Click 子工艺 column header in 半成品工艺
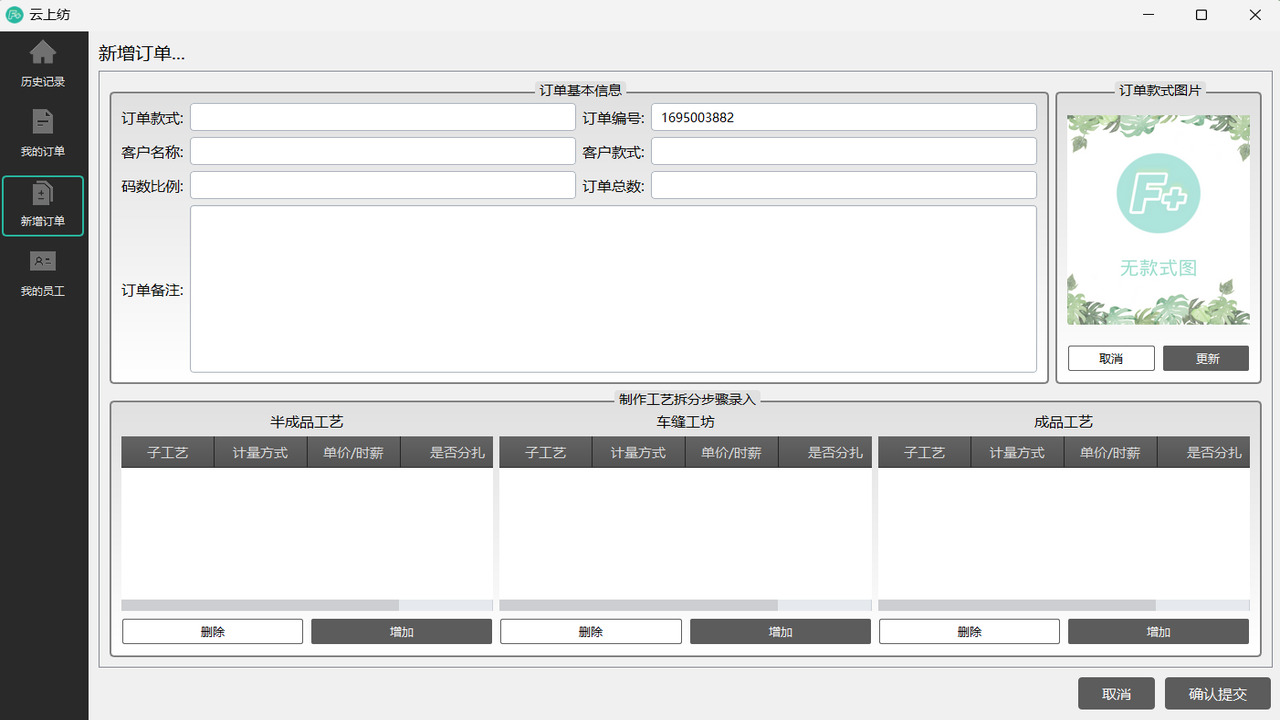The image size is (1280, 720). (x=168, y=453)
